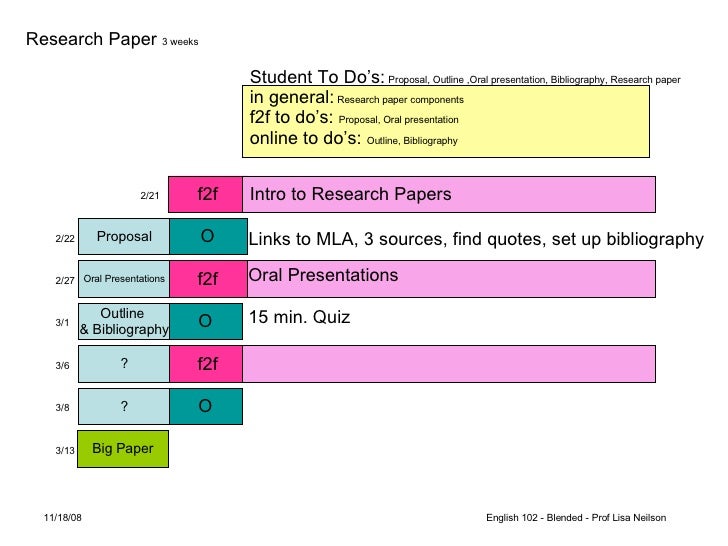The width and height of the screenshot is (728, 546).
Task: Select the teal O box in the 3/1 row
Action: [x=206, y=321]
